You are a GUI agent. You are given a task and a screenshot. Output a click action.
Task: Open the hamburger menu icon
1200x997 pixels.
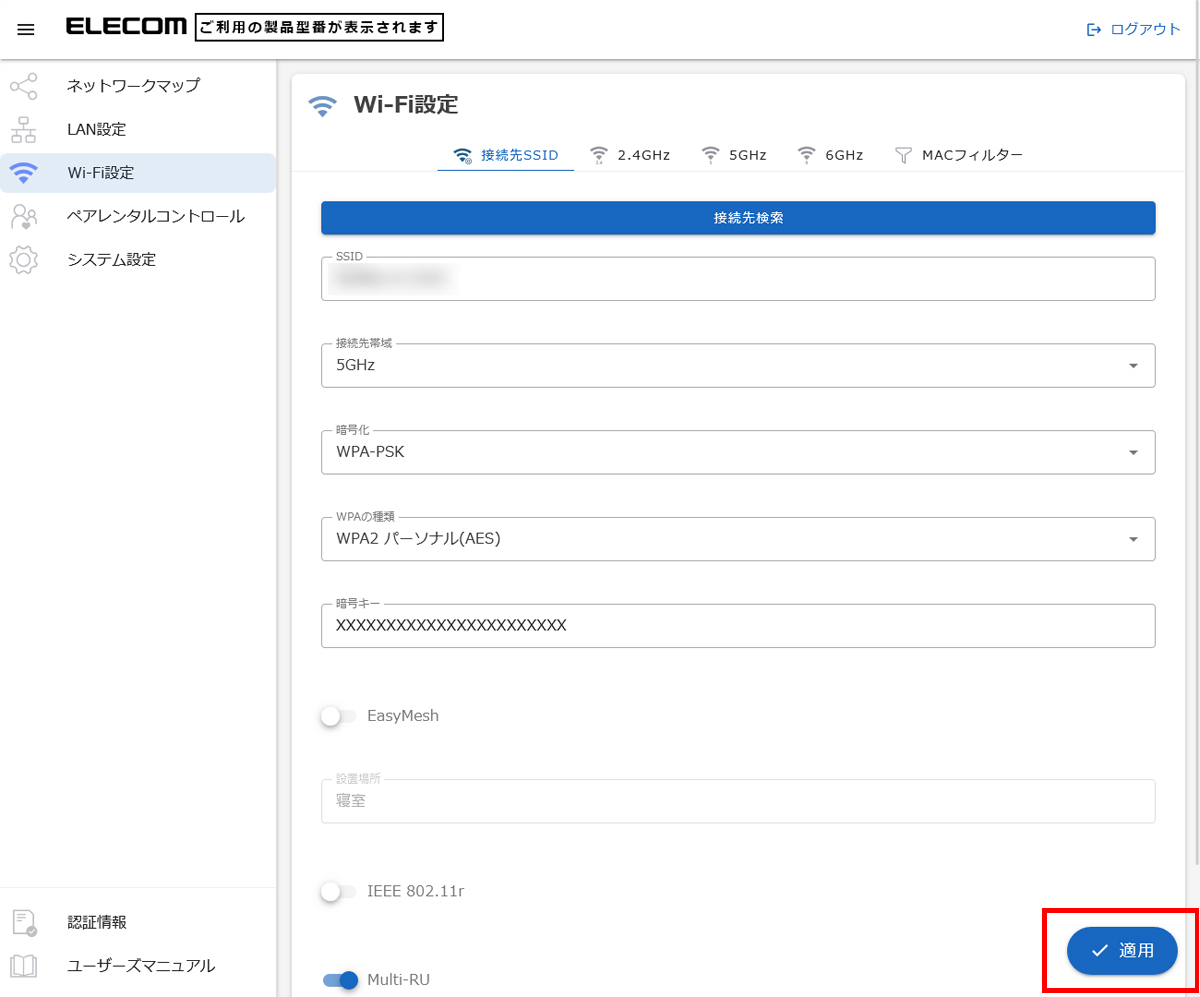pos(26,29)
